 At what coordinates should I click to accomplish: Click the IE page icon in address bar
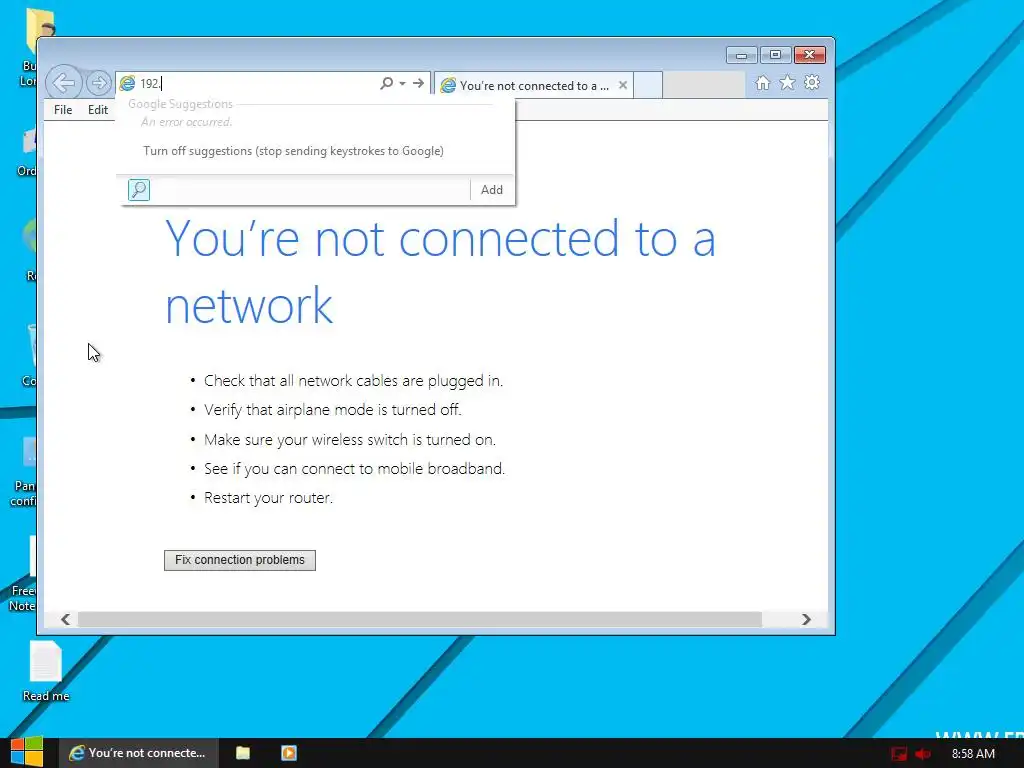click(127, 83)
